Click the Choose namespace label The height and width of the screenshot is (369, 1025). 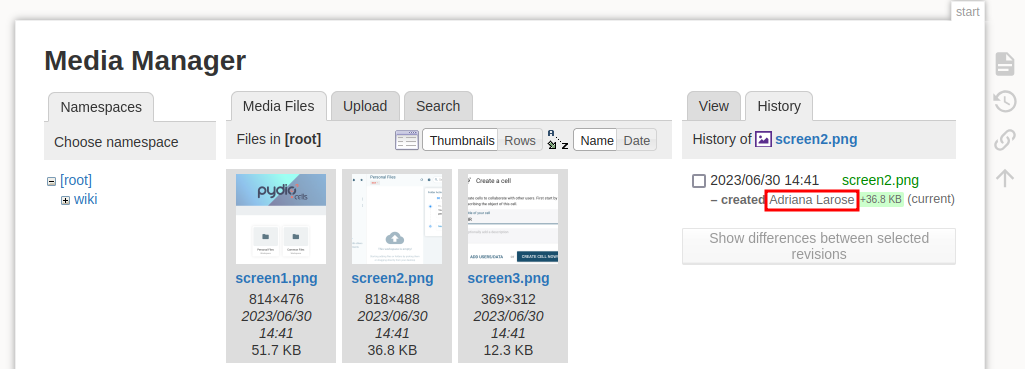coord(116,142)
